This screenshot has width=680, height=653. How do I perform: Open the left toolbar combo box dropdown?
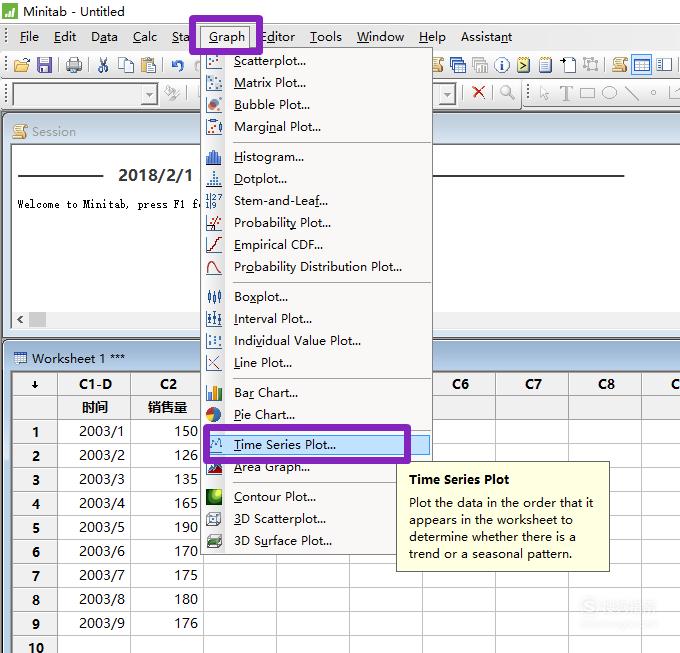(x=149, y=94)
